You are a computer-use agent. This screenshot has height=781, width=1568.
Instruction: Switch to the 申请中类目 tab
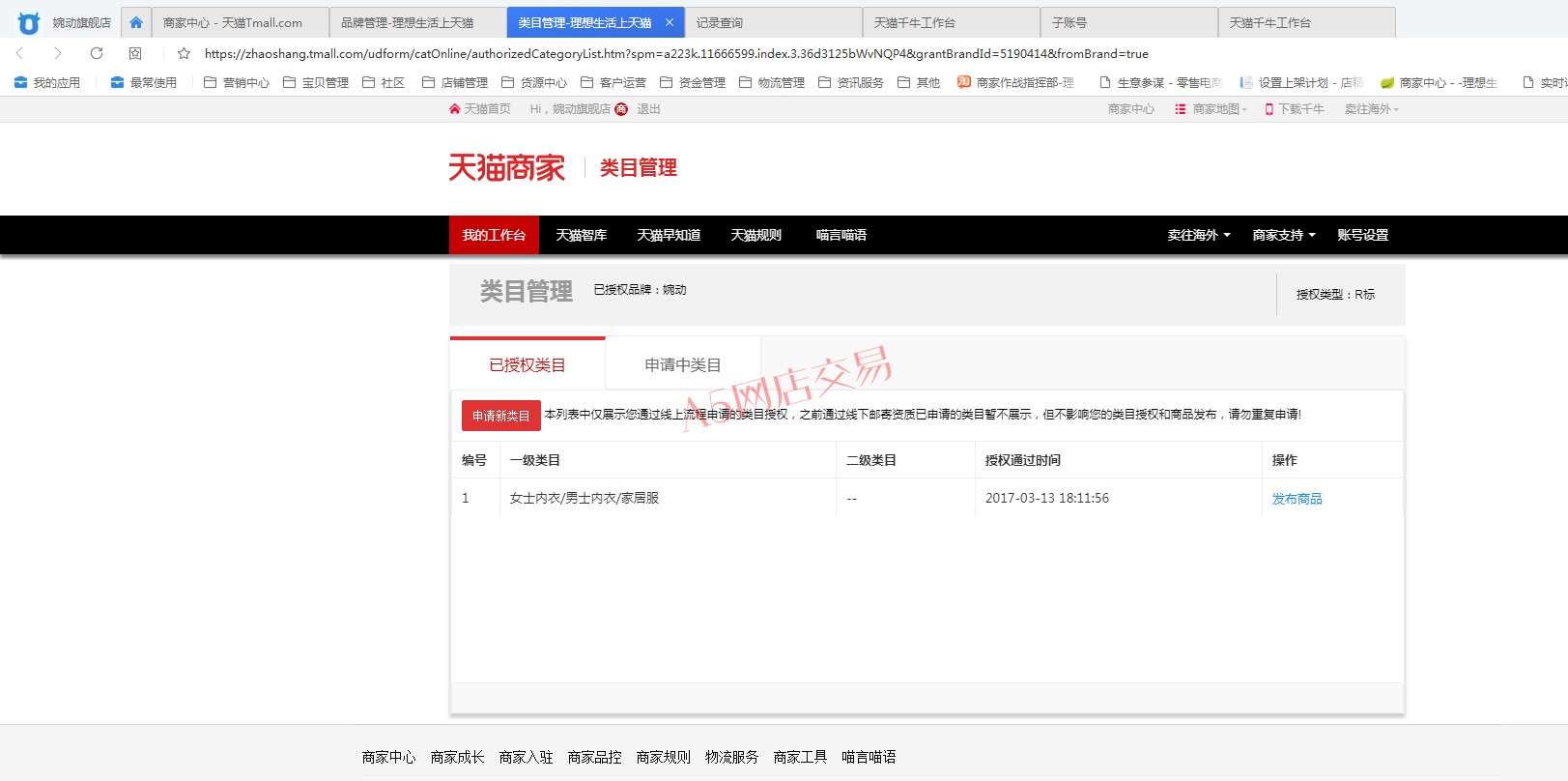pyautogui.click(x=683, y=364)
